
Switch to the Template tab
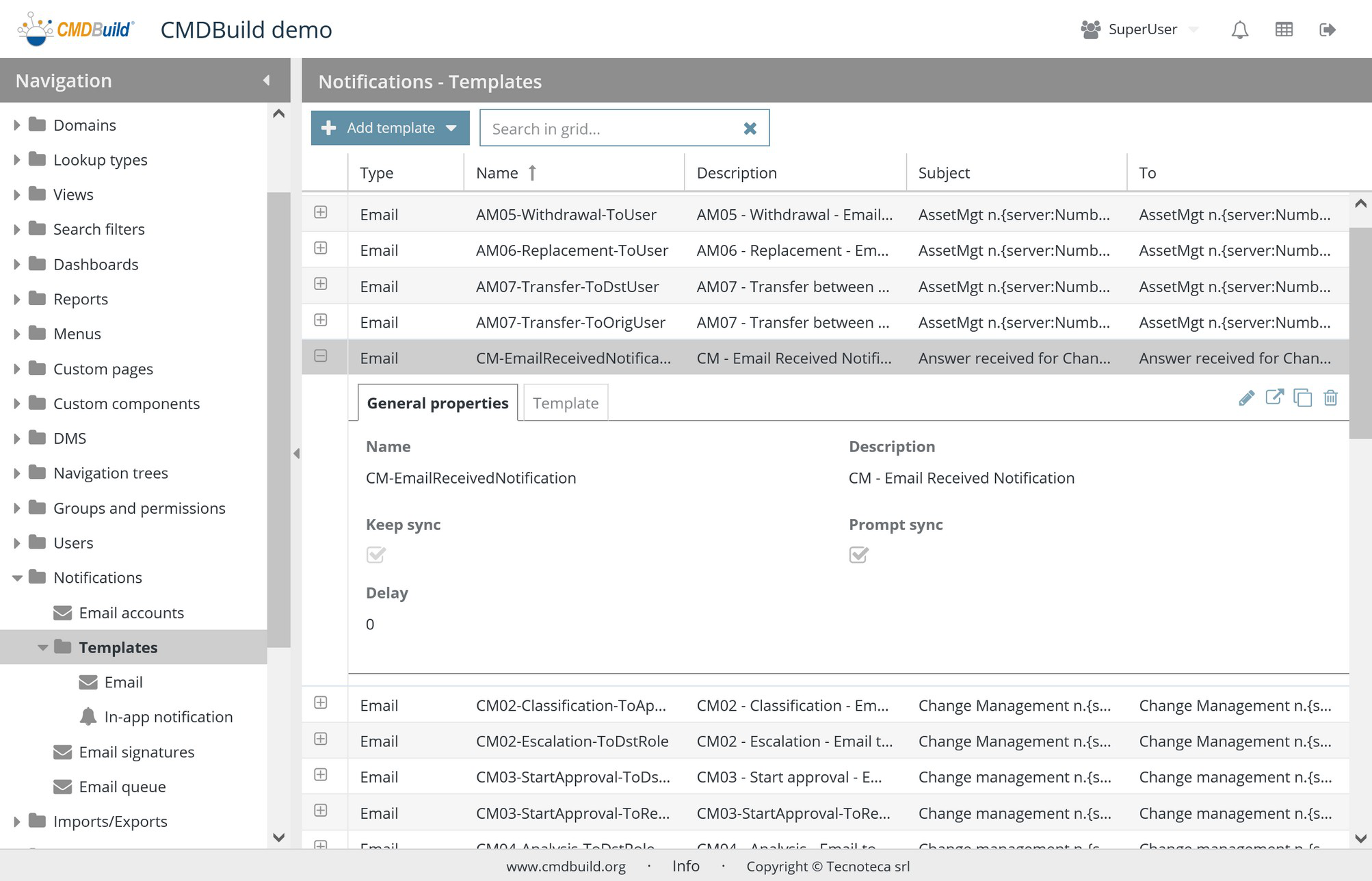click(x=565, y=404)
